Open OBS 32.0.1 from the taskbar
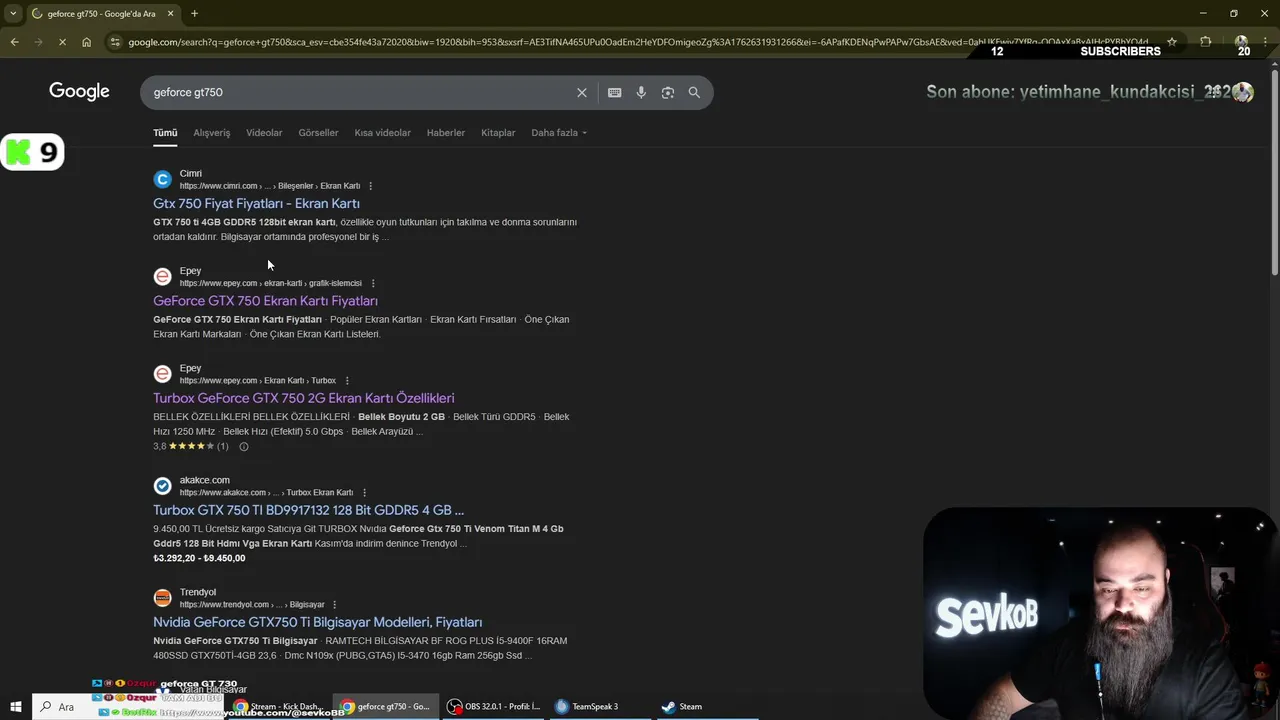 tap(494, 707)
